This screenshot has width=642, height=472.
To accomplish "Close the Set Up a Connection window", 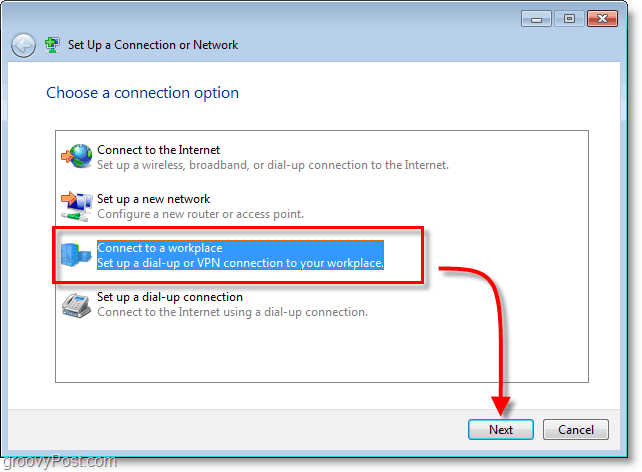I will coord(602,19).
